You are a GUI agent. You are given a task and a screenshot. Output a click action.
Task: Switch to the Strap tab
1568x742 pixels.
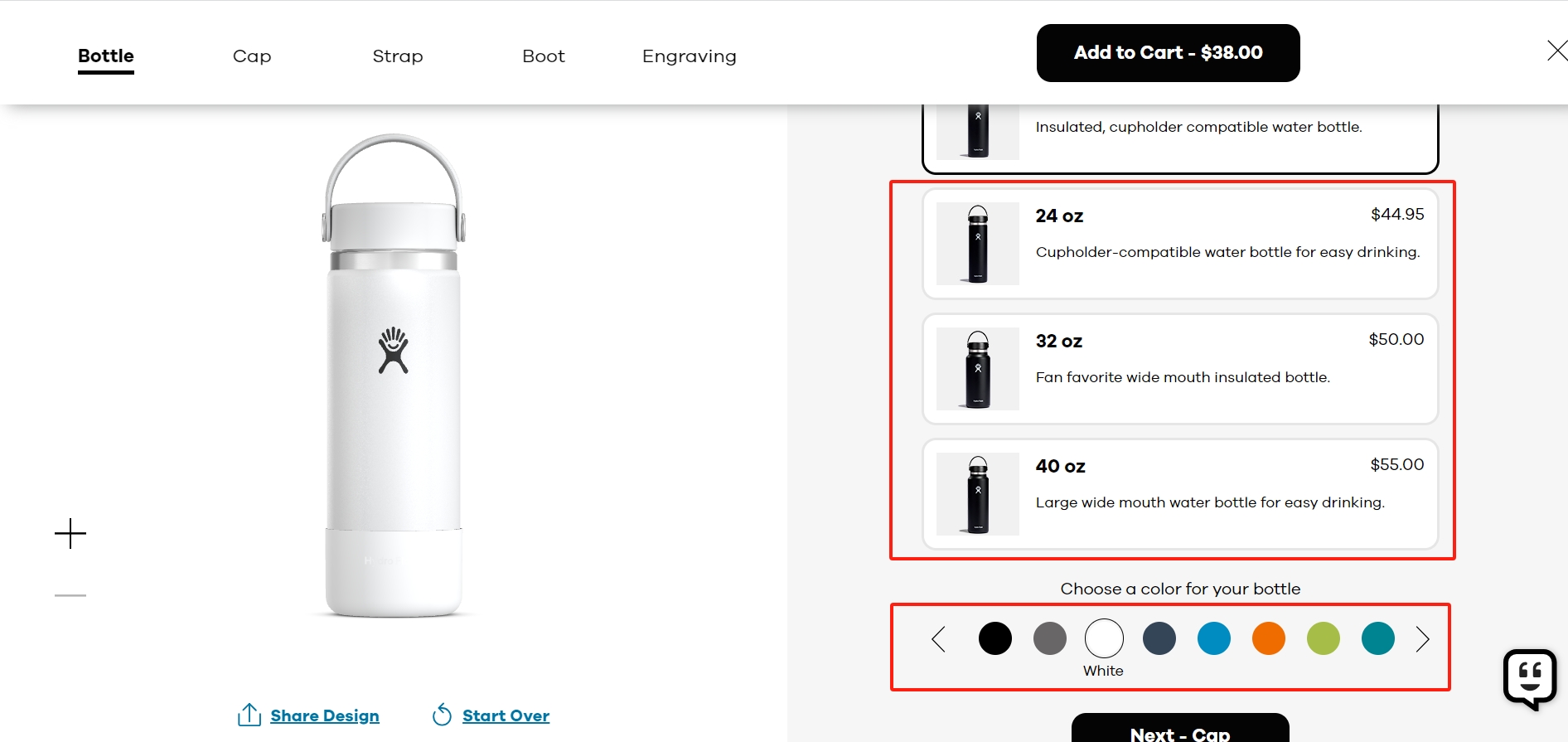coord(398,56)
